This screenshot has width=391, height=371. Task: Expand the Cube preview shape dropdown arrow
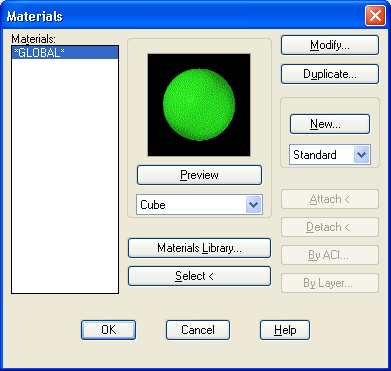pyautogui.click(x=254, y=205)
